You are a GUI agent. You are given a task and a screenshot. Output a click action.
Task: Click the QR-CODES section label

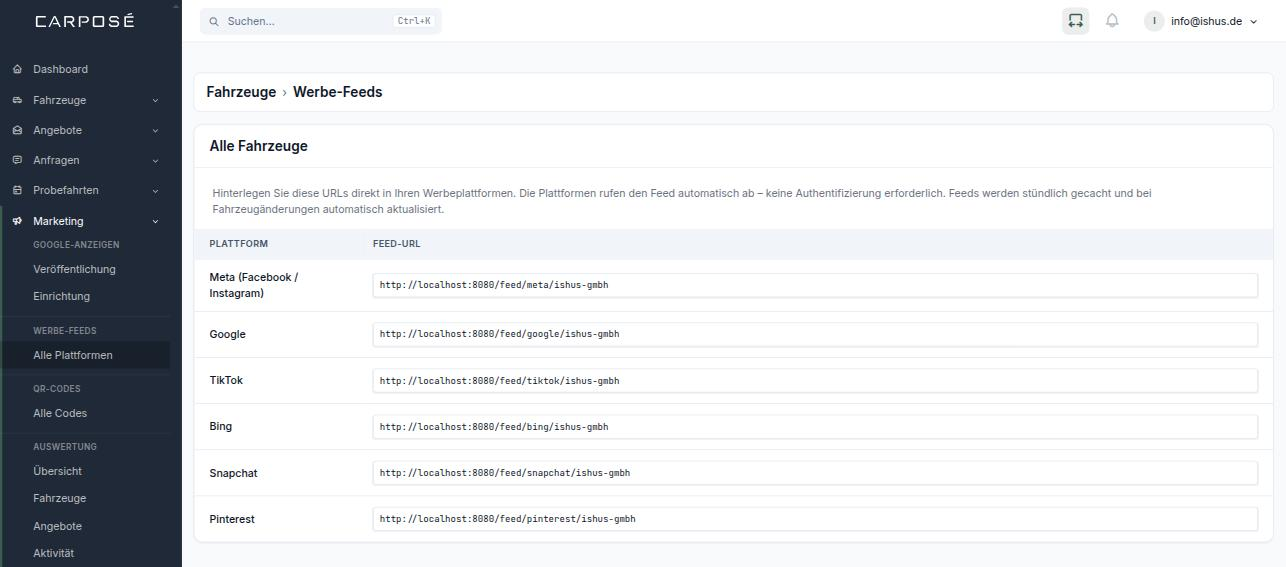tap(57, 389)
